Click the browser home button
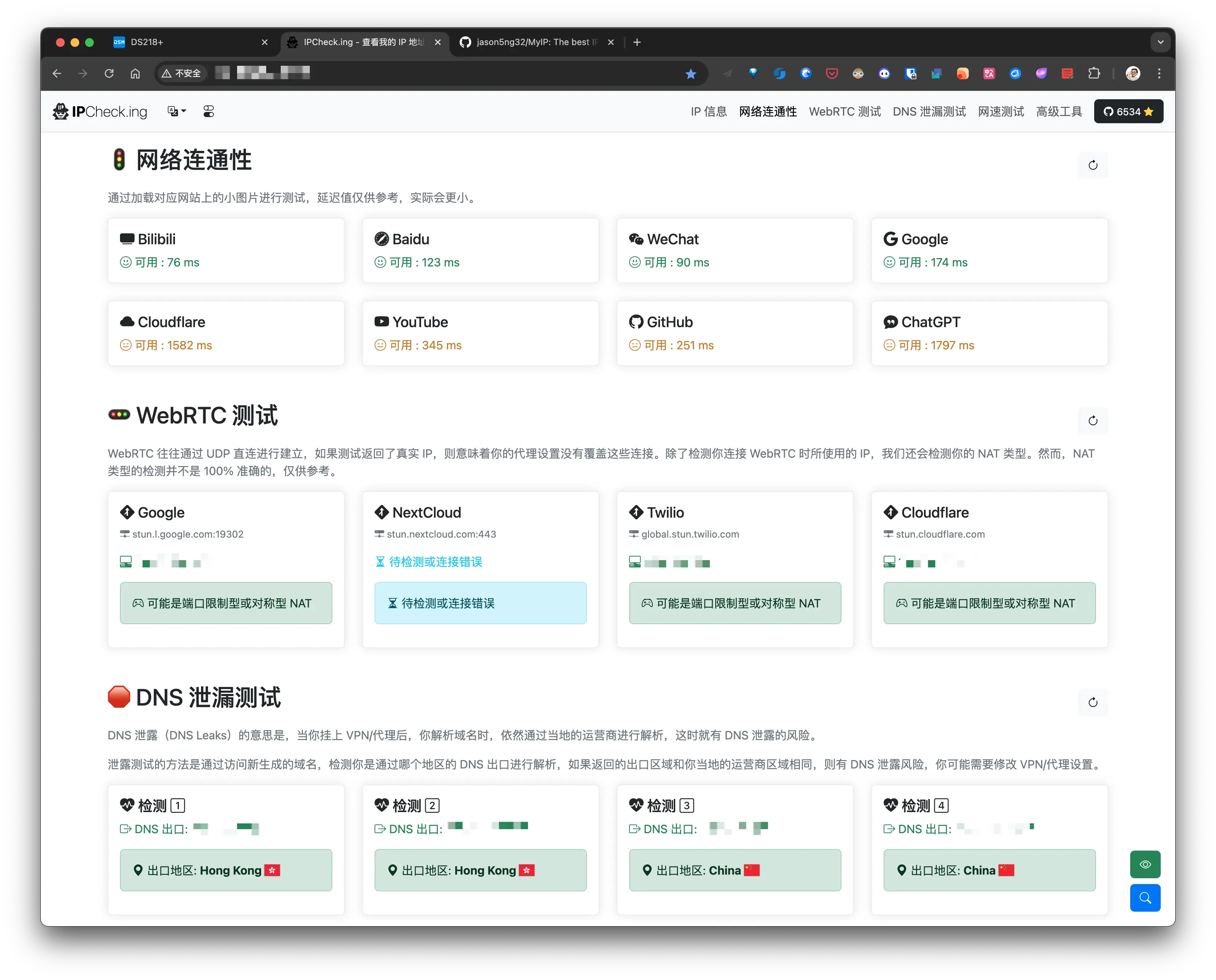The height and width of the screenshot is (980, 1216). pyautogui.click(x=135, y=73)
